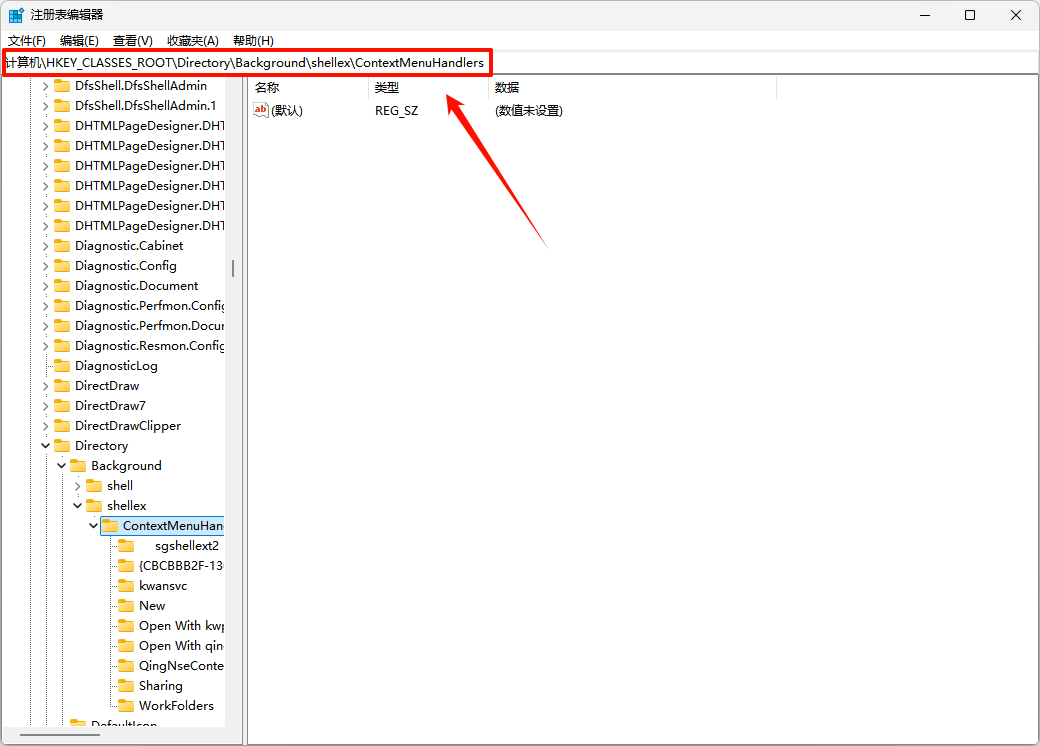Collapse the Directory tree node
Image resolution: width=1040 pixels, height=746 pixels.
pos(45,446)
